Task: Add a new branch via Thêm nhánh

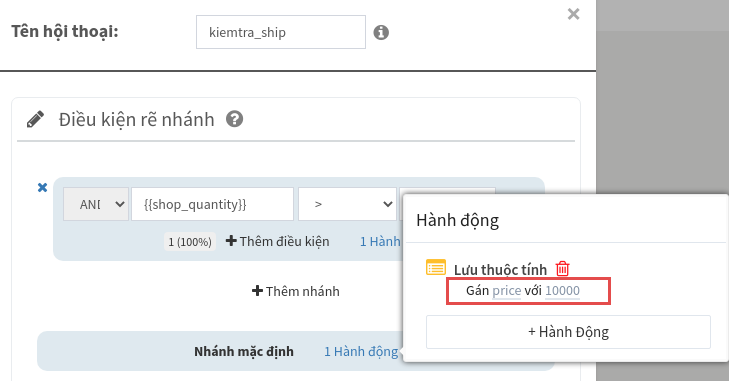Action: pyautogui.click(x=296, y=291)
